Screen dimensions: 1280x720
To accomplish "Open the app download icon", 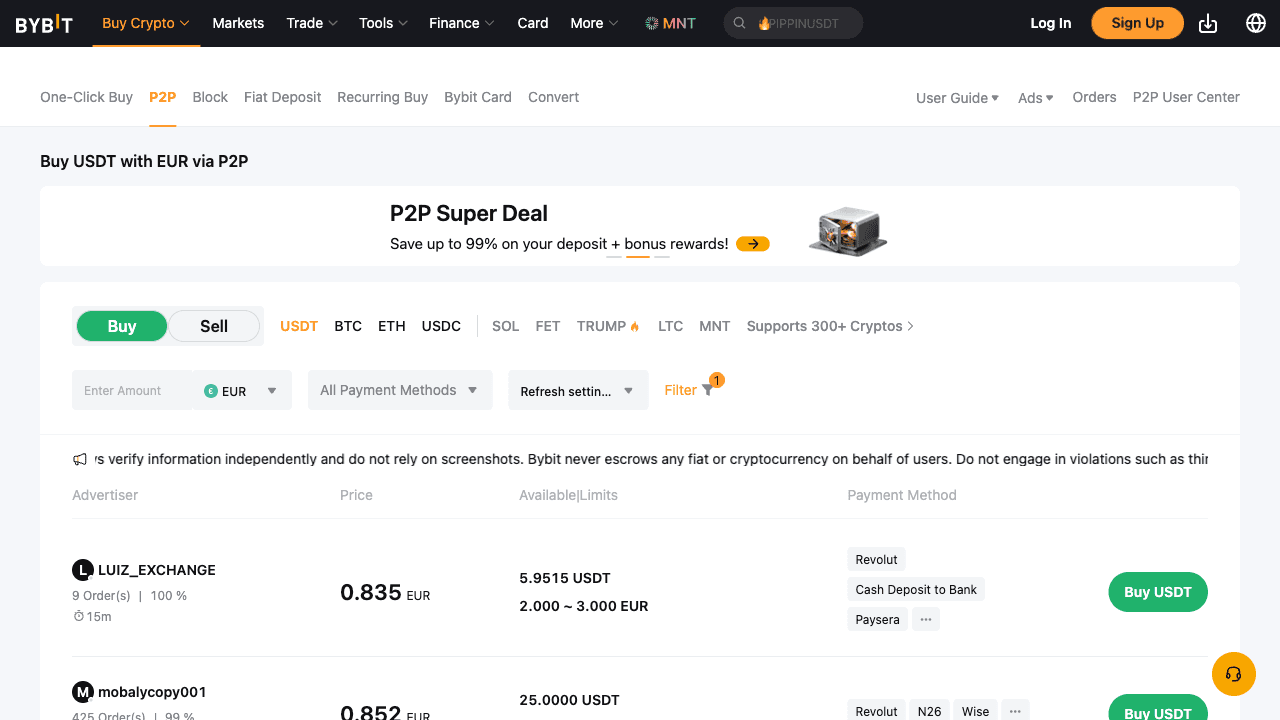I will pyautogui.click(x=1208, y=23).
